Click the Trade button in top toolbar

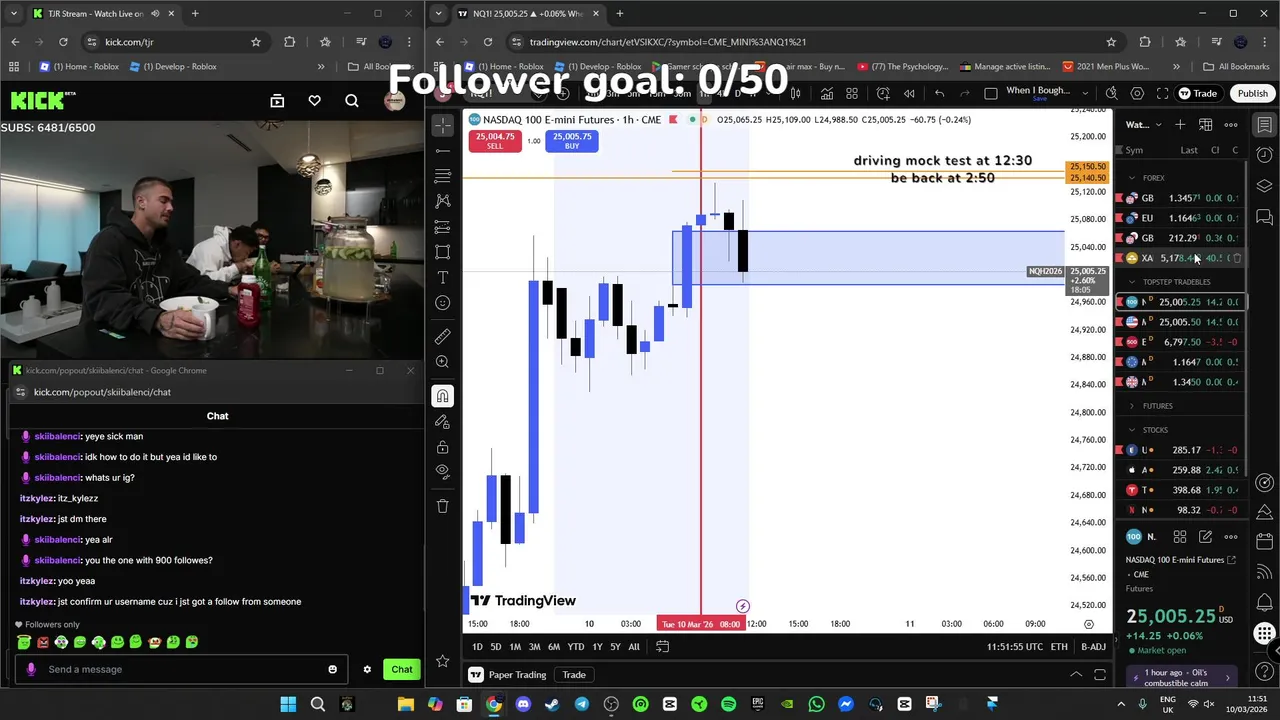coord(1197,93)
